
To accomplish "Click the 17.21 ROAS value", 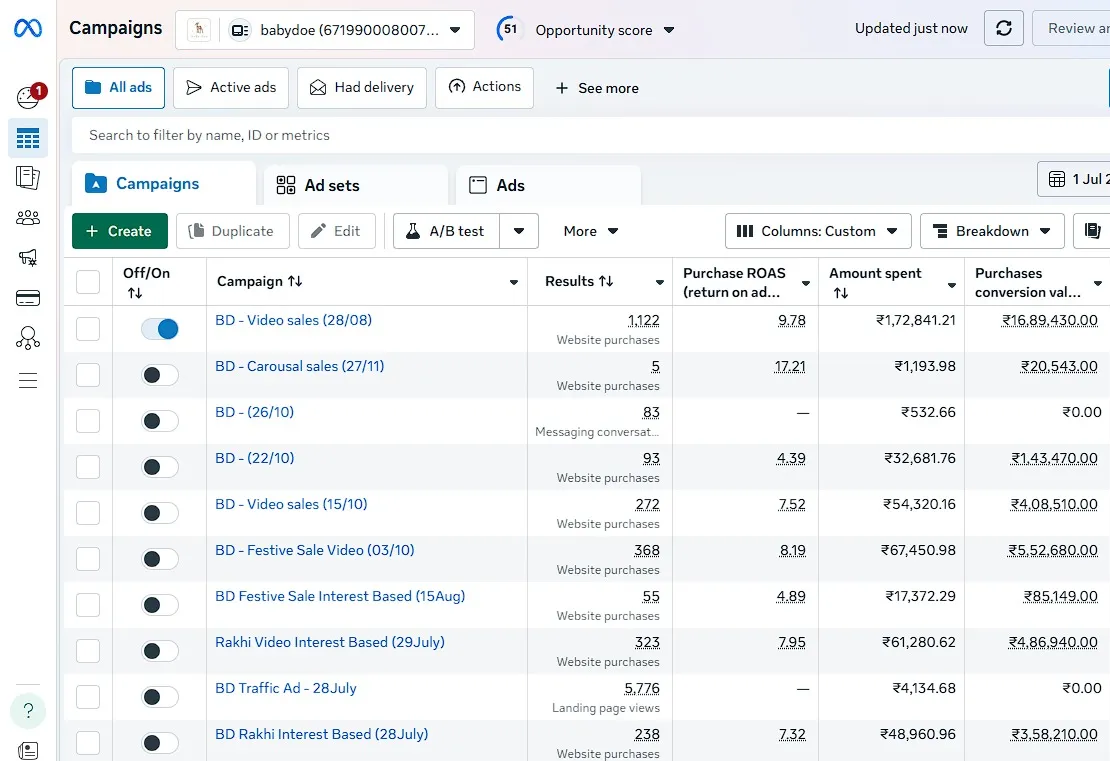I will pyautogui.click(x=790, y=367).
